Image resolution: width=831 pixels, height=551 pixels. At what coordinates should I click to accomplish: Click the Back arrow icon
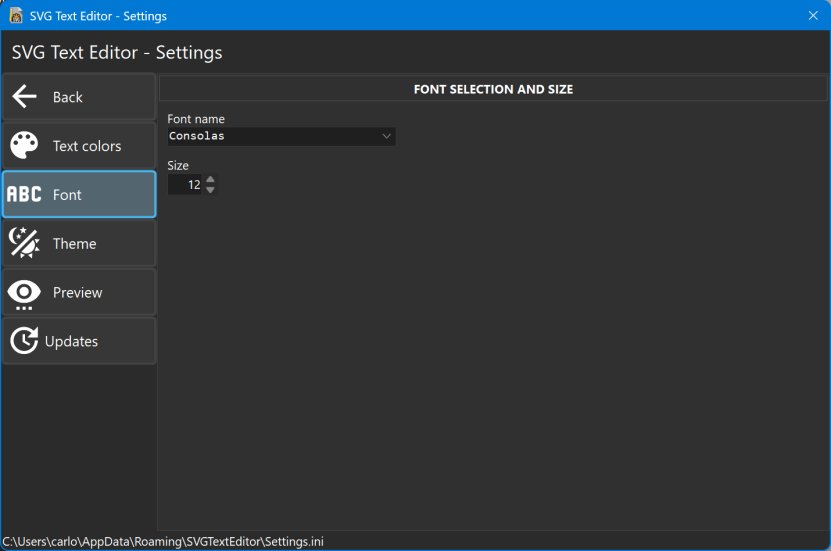(24, 97)
